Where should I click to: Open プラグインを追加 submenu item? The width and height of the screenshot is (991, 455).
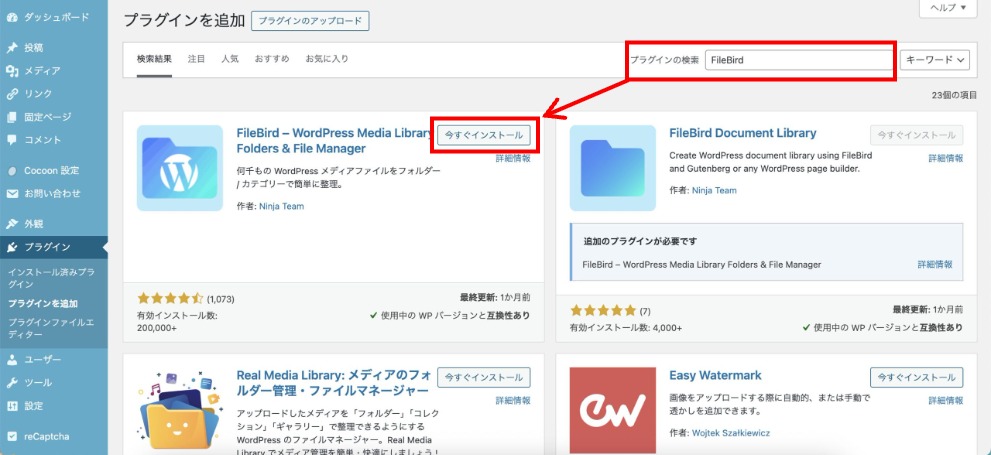pos(43,303)
